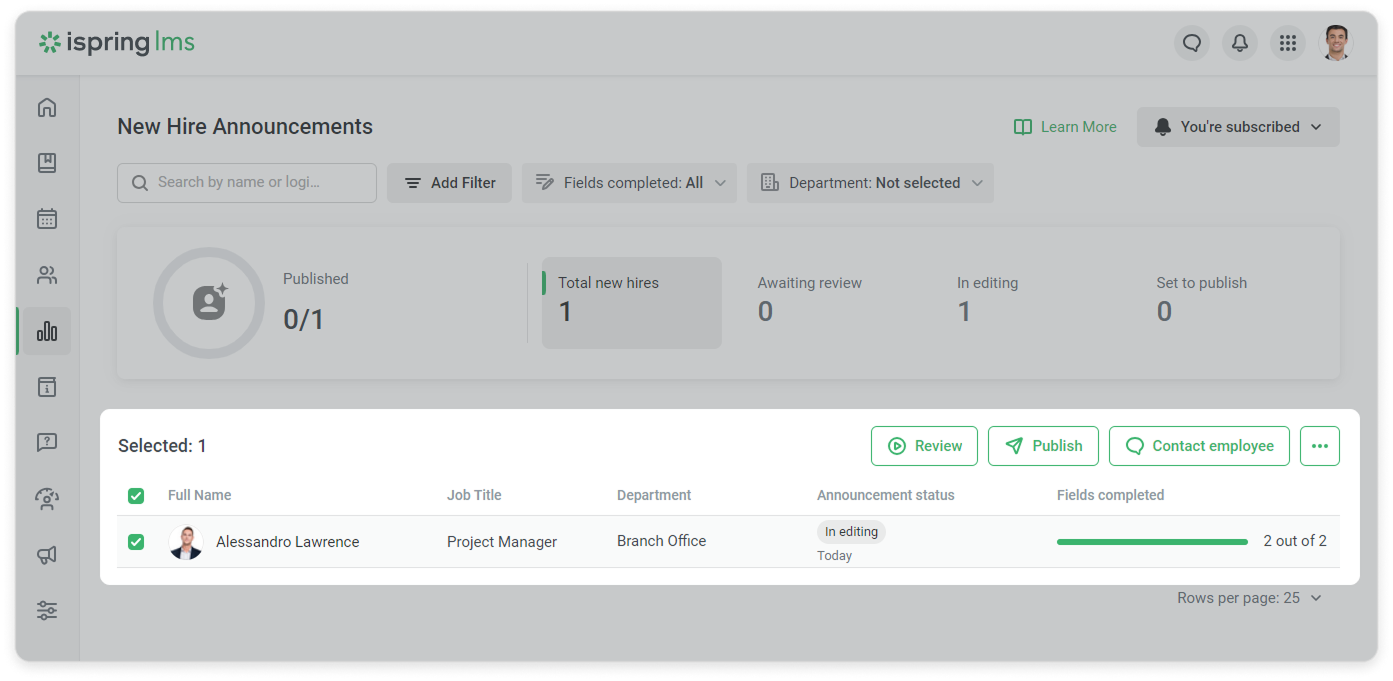
Task: Open the Department filter dropdown
Action: 869,183
